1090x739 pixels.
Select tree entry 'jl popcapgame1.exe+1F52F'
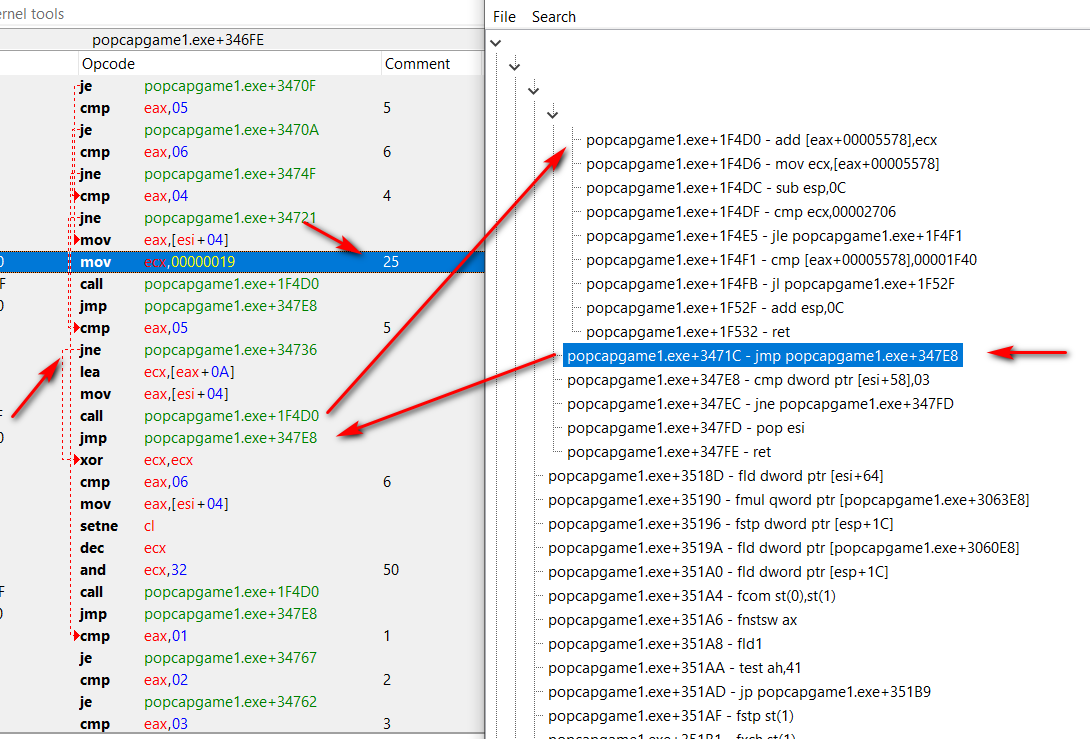click(770, 284)
